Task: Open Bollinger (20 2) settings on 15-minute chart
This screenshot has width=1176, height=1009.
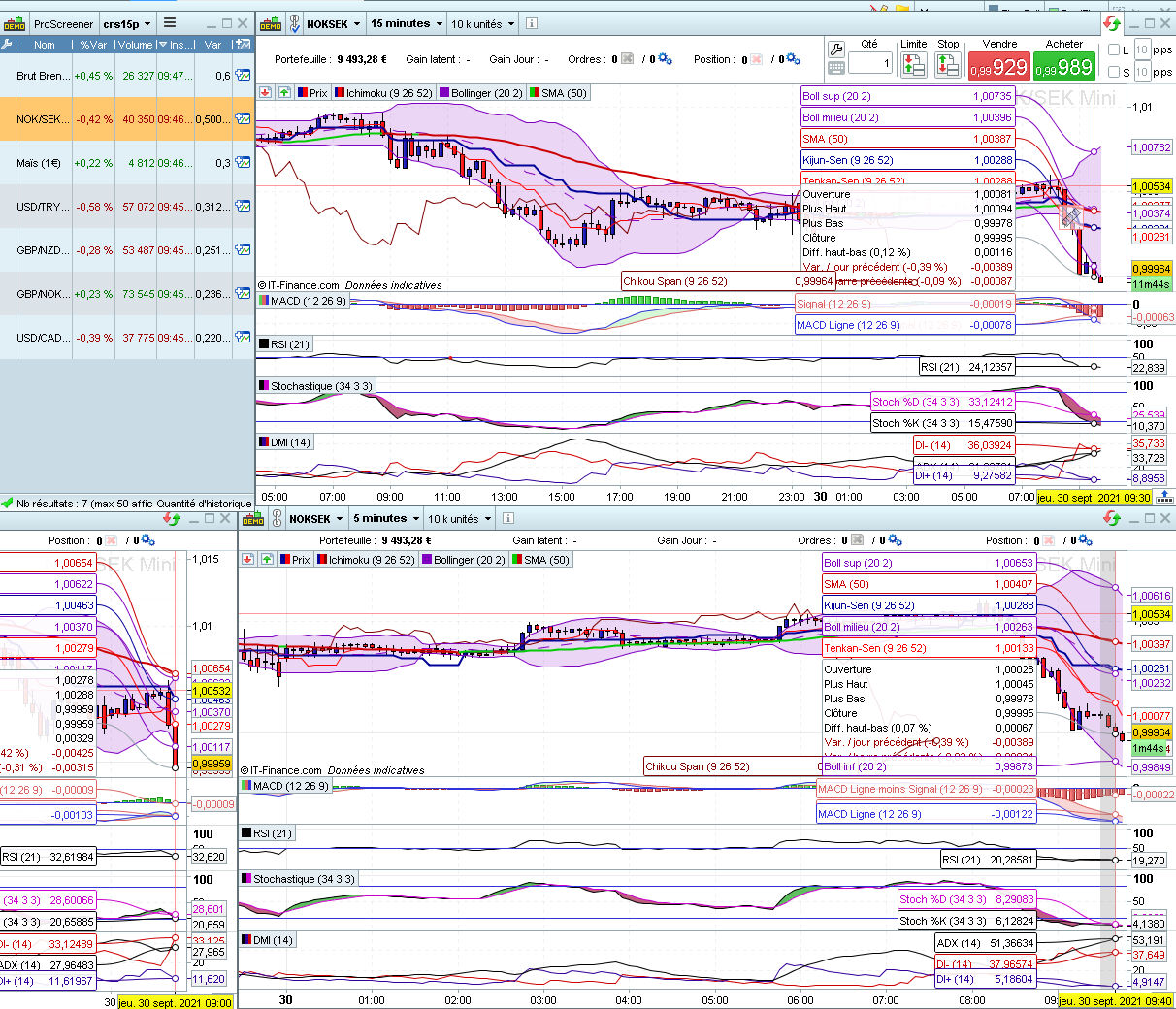Action: (x=480, y=93)
